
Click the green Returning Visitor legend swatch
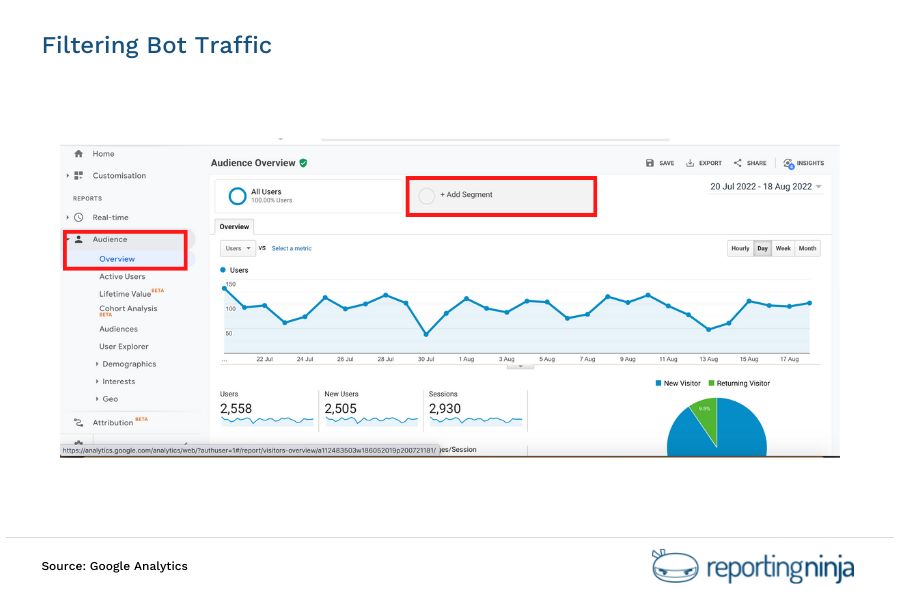(711, 383)
